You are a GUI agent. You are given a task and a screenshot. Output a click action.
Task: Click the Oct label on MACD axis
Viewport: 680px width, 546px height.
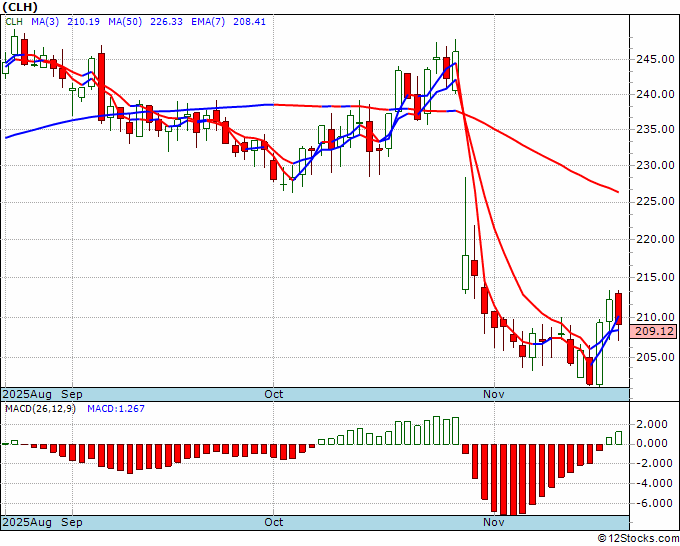tap(274, 522)
